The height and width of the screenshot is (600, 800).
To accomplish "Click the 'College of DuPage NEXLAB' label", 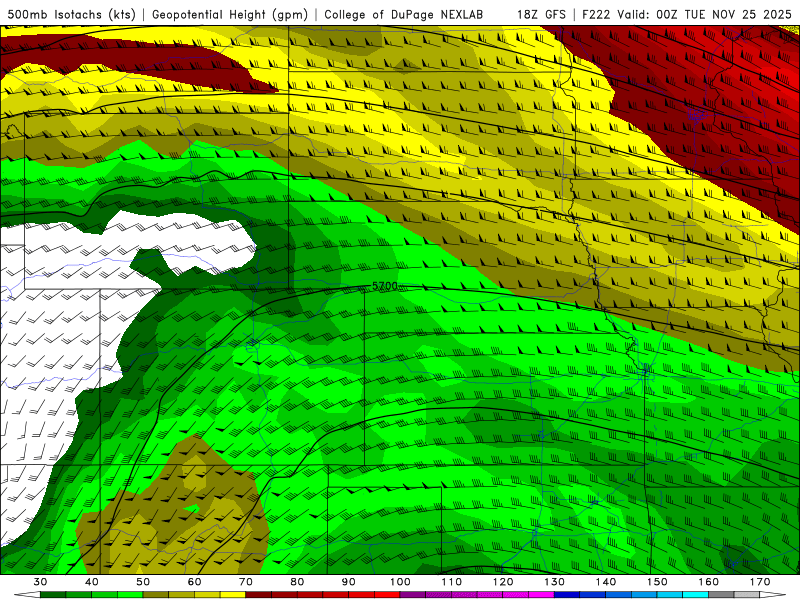I will 403,14.
